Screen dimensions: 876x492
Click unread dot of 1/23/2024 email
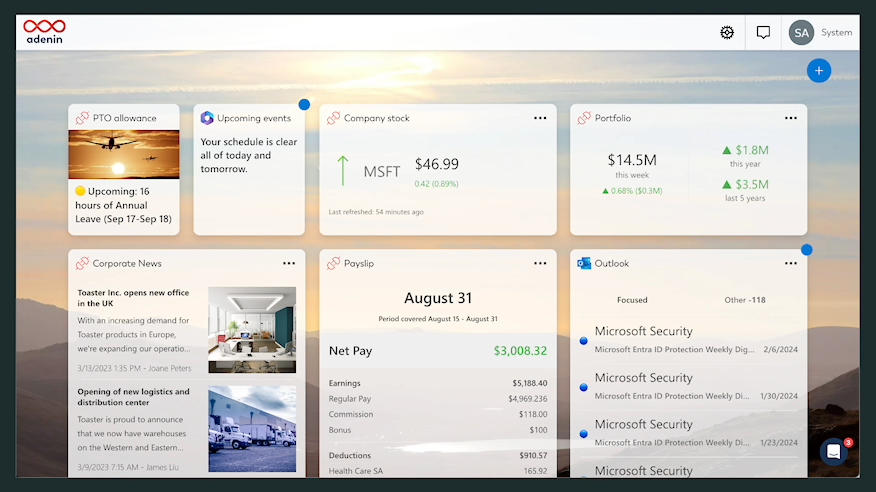583,433
